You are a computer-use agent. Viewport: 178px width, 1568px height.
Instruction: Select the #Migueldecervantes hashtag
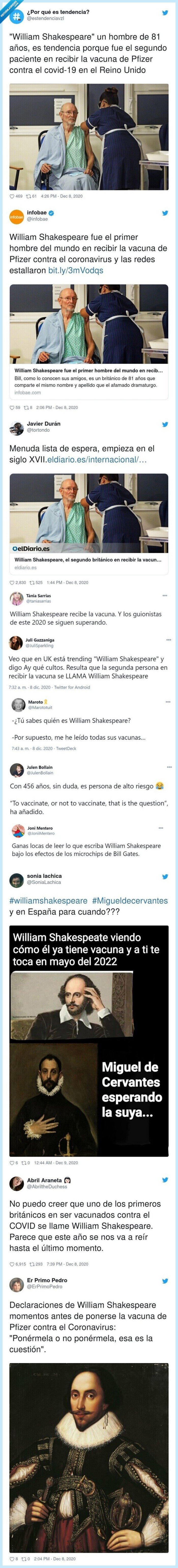[x=118, y=897]
